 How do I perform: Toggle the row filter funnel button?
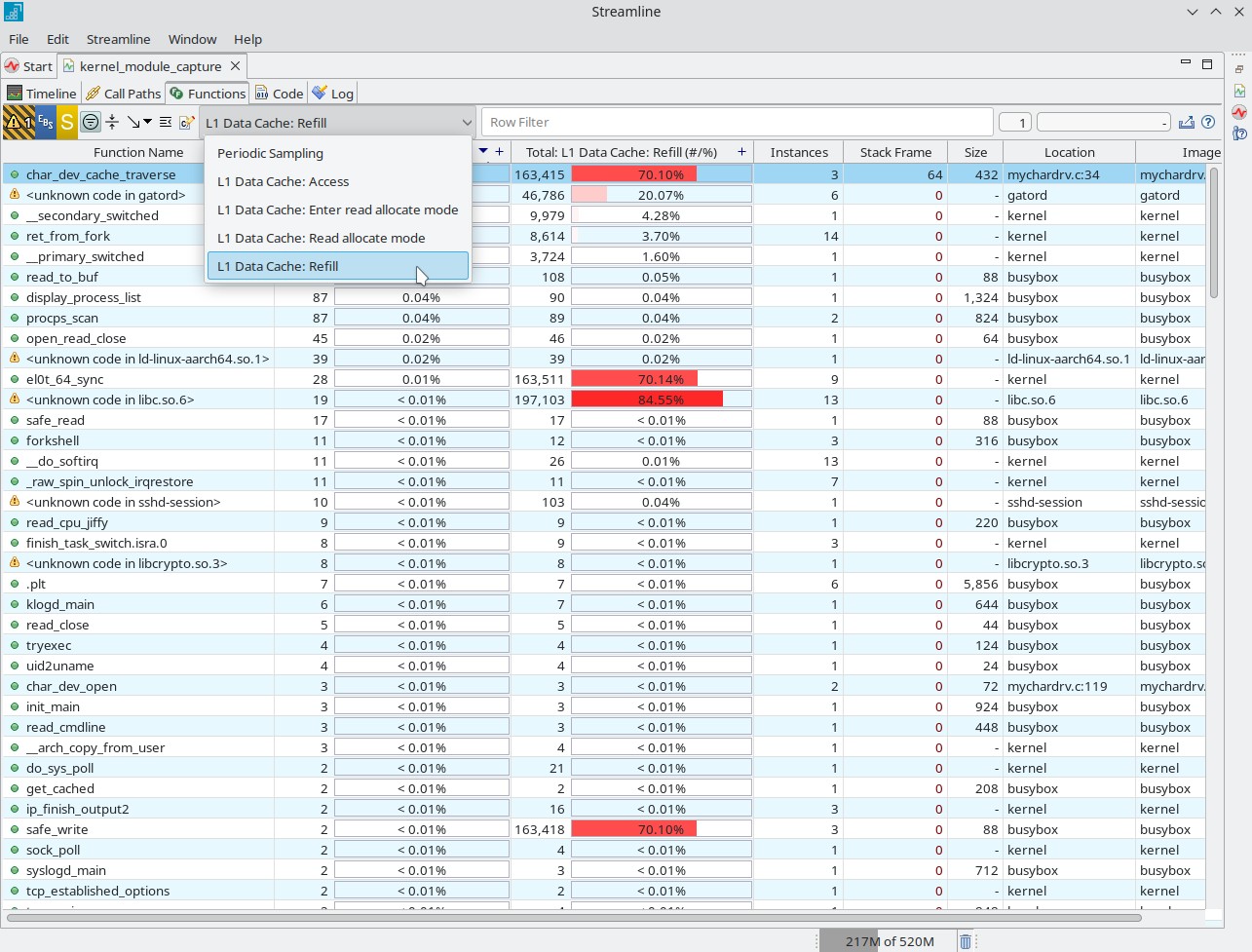click(x=91, y=122)
